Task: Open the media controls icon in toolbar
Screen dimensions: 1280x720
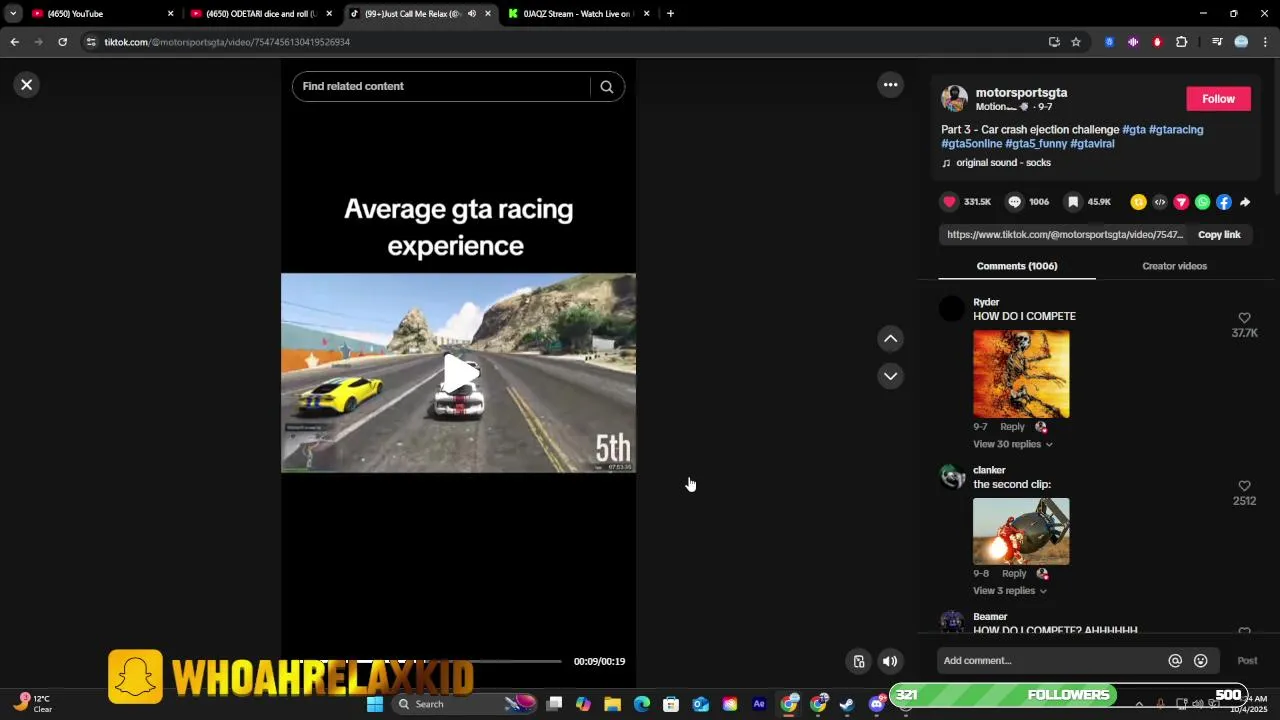Action: pos(1217,42)
